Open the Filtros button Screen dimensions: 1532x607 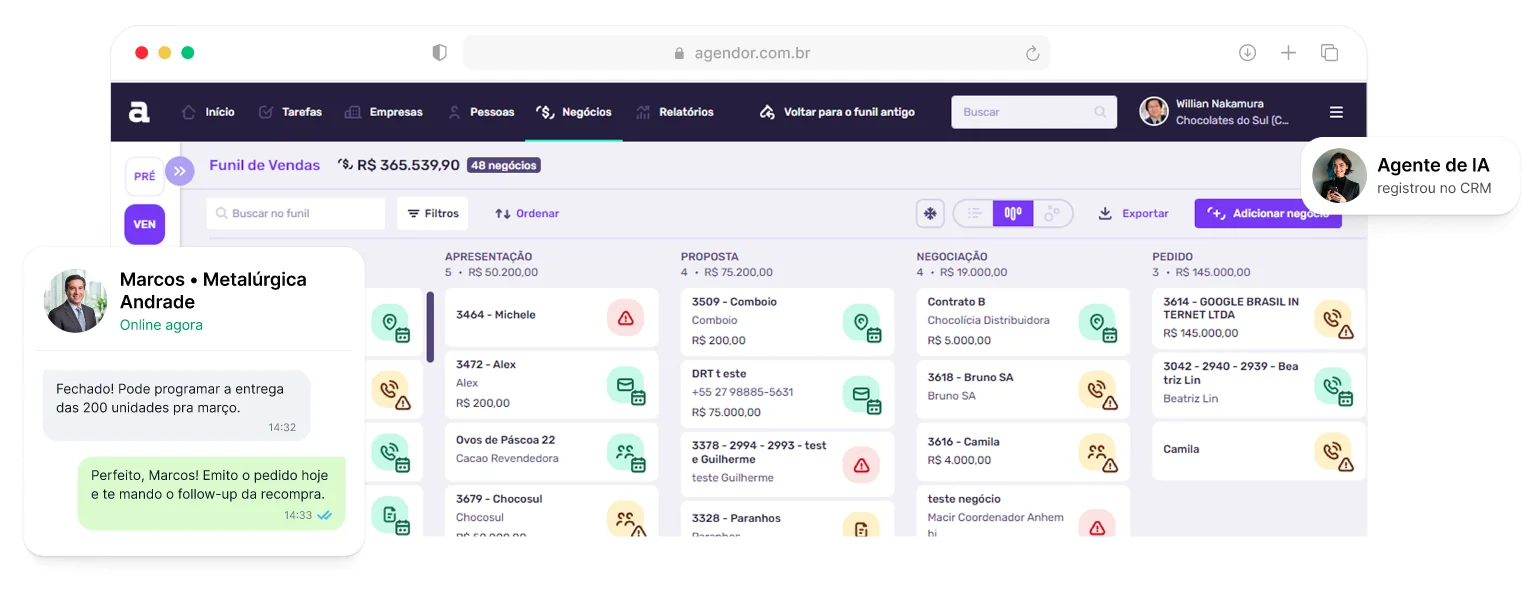pyautogui.click(x=433, y=213)
